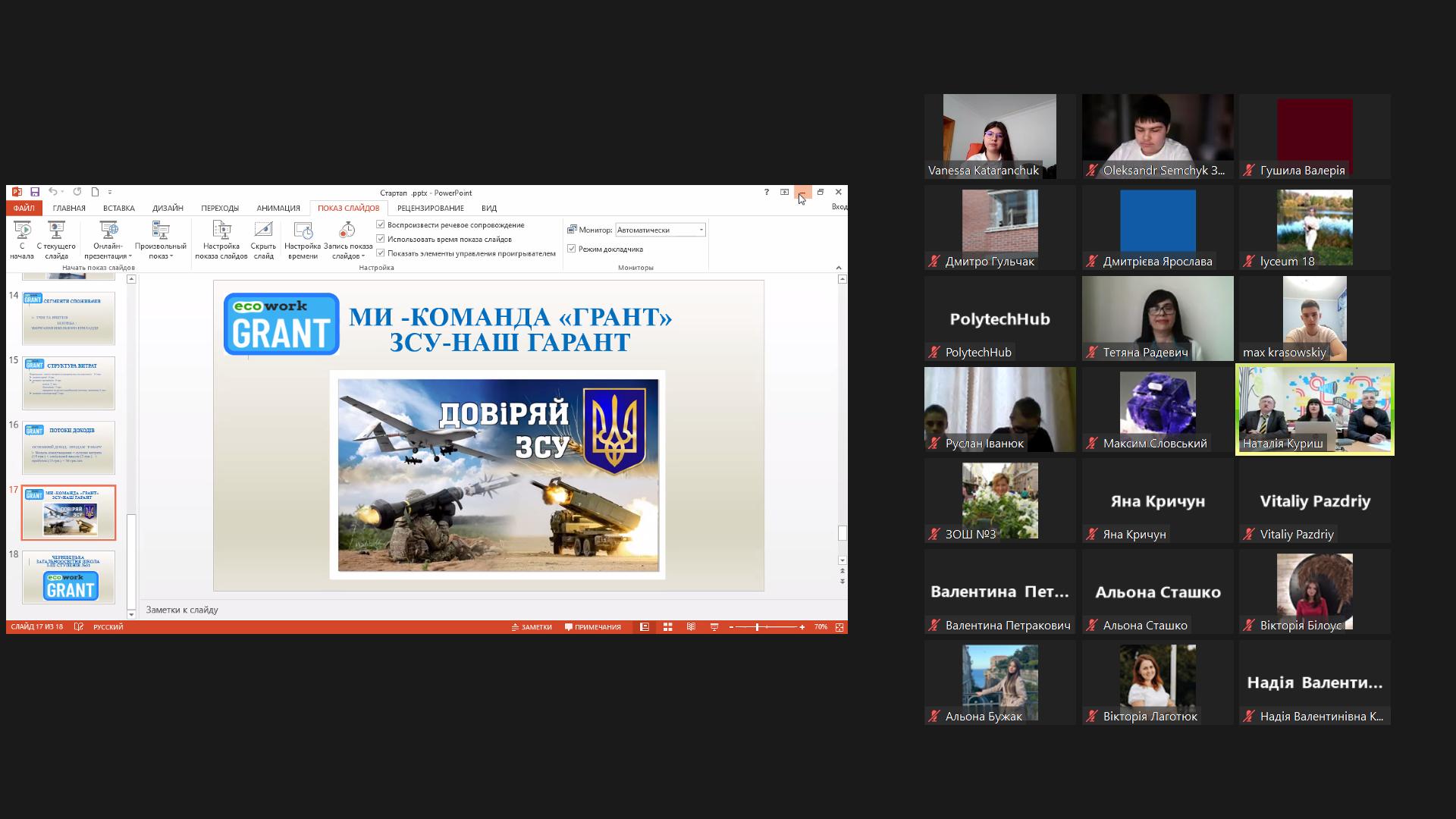Switch to reading view icon
The image size is (1456, 819).
click(x=691, y=627)
